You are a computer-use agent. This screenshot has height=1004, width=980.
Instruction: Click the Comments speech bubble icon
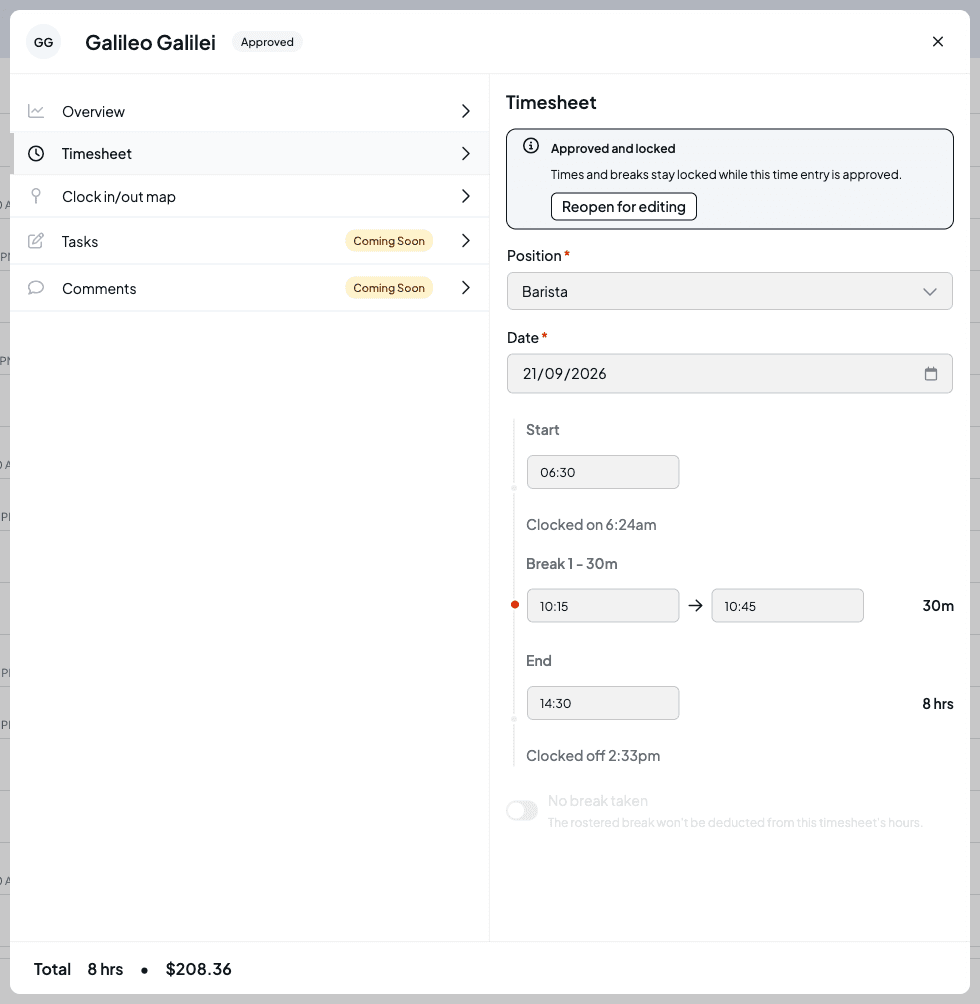point(36,288)
